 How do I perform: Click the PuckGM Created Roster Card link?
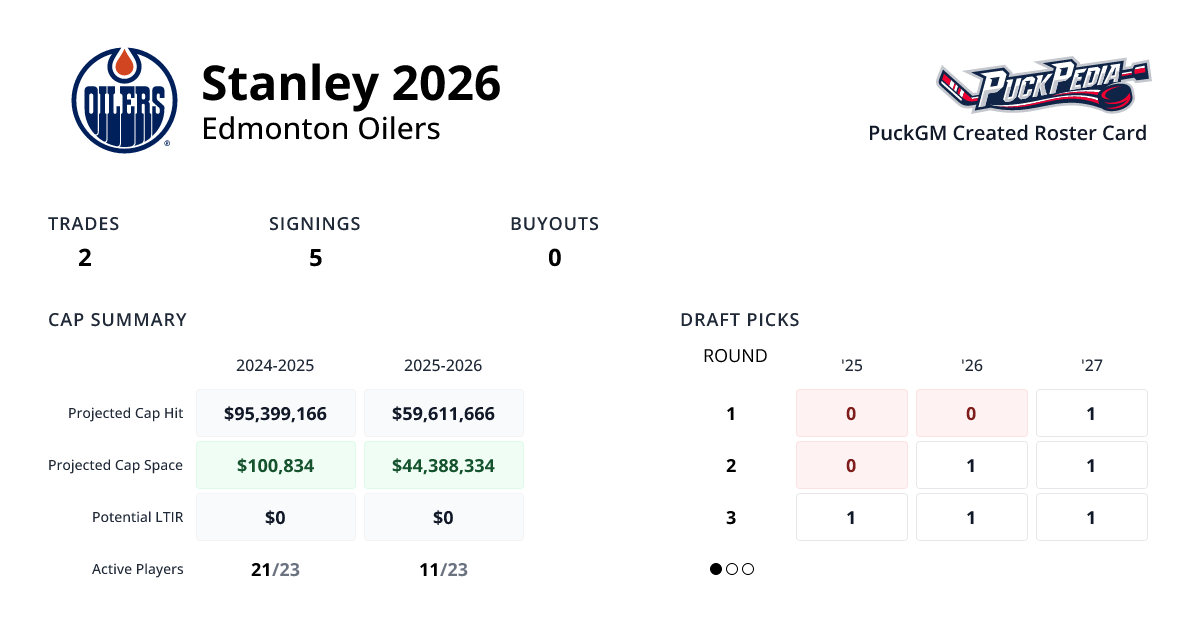[x=1007, y=133]
